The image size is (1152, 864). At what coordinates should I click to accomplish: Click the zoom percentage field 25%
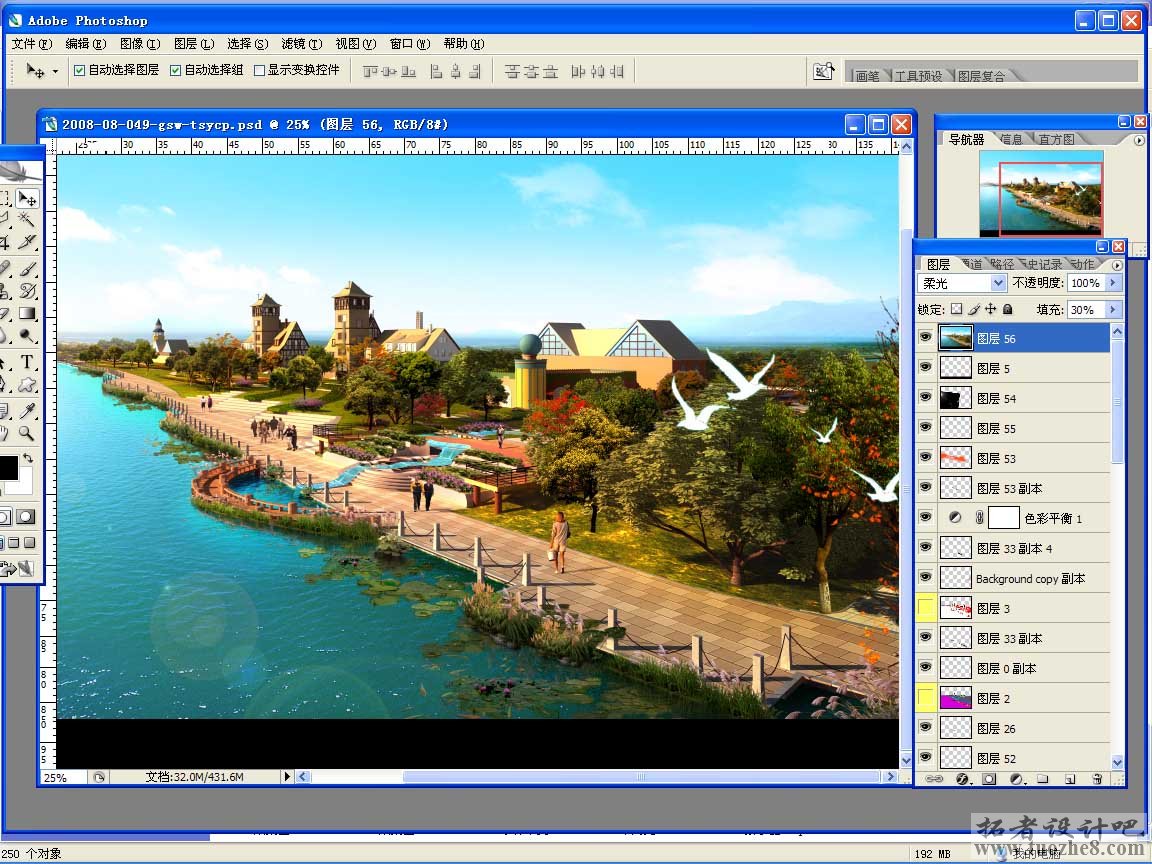(x=63, y=777)
